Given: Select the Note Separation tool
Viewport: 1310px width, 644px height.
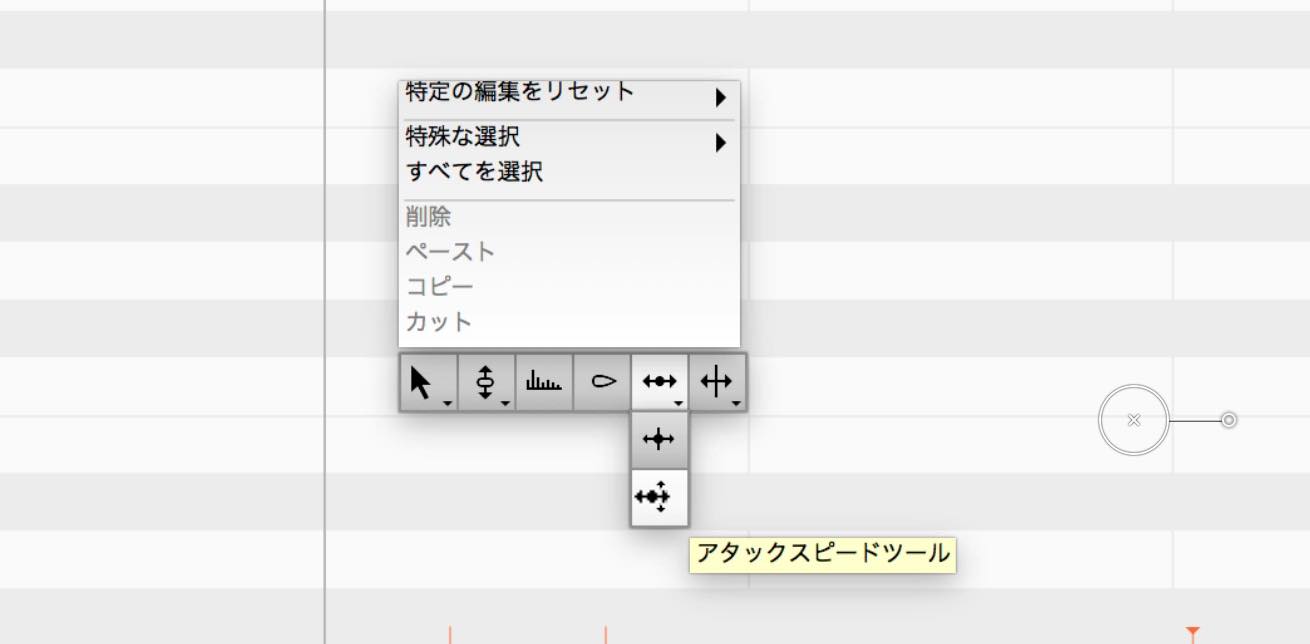Looking at the screenshot, I should (717, 382).
